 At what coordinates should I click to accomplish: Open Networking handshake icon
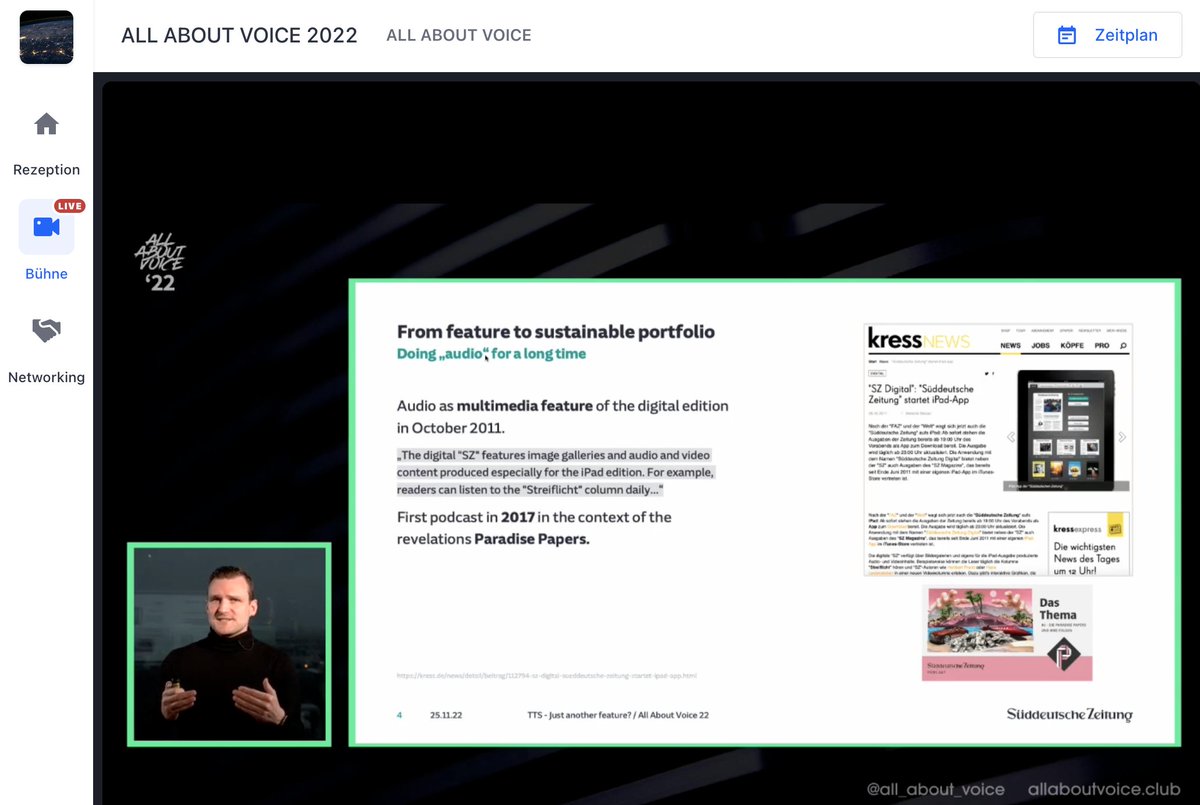click(x=46, y=331)
